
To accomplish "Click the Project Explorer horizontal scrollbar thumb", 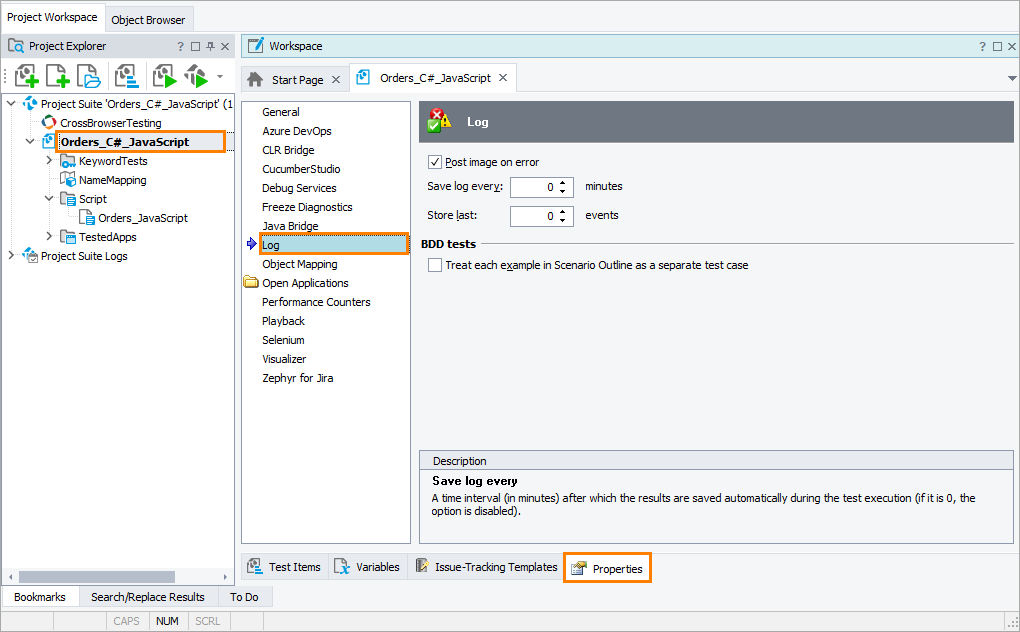I will [x=97, y=577].
